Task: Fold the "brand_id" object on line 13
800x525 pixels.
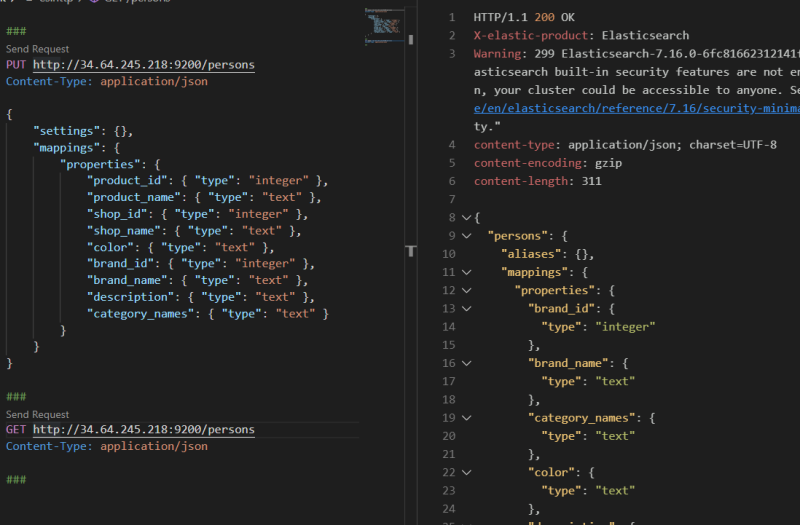Action: [466, 308]
